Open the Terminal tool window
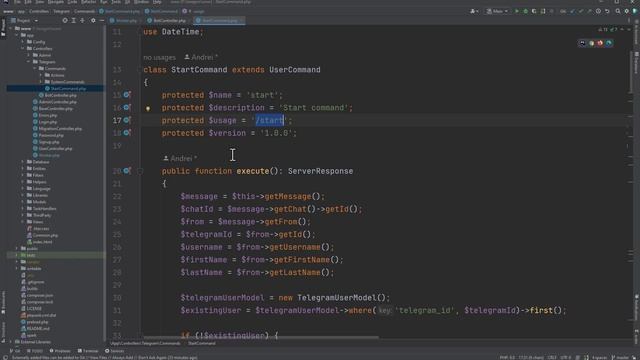 point(88,351)
